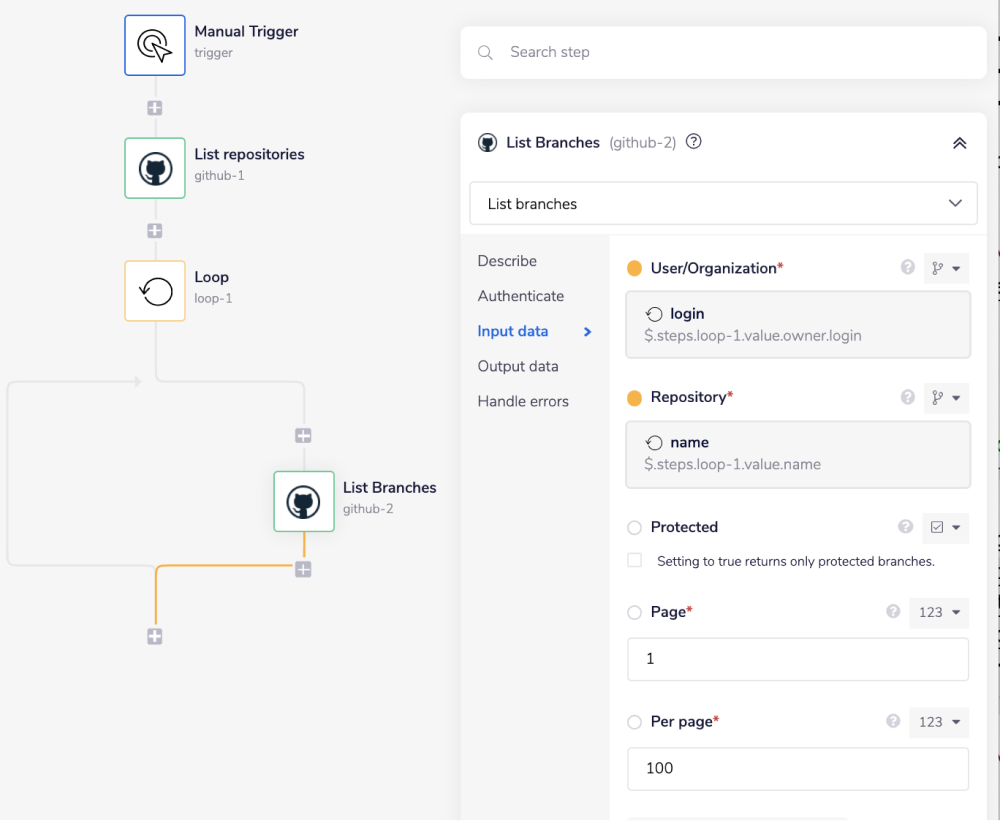This screenshot has width=1000, height=821.
Task: Select the List repositories GitHub node
Action: [154, 168]
